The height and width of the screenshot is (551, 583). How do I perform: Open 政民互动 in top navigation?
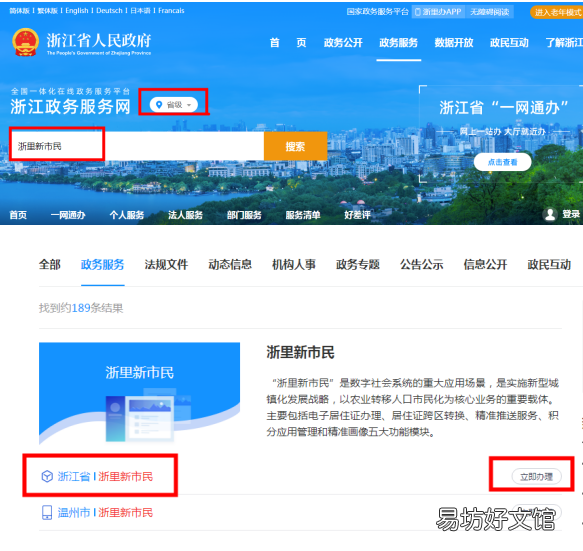click(x=509, y=43)
